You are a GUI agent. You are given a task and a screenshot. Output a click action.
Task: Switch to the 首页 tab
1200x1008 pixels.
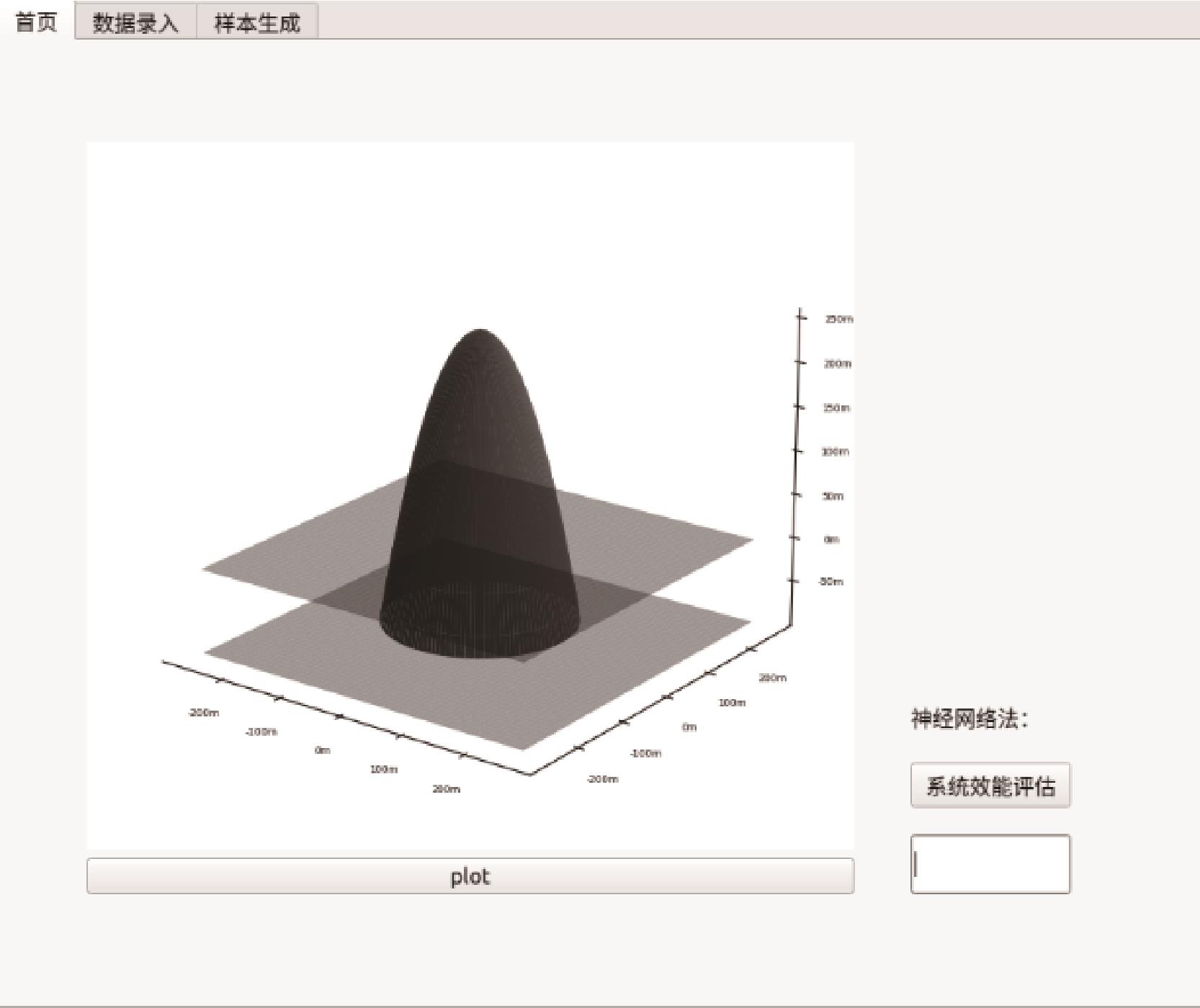[37, 21]
